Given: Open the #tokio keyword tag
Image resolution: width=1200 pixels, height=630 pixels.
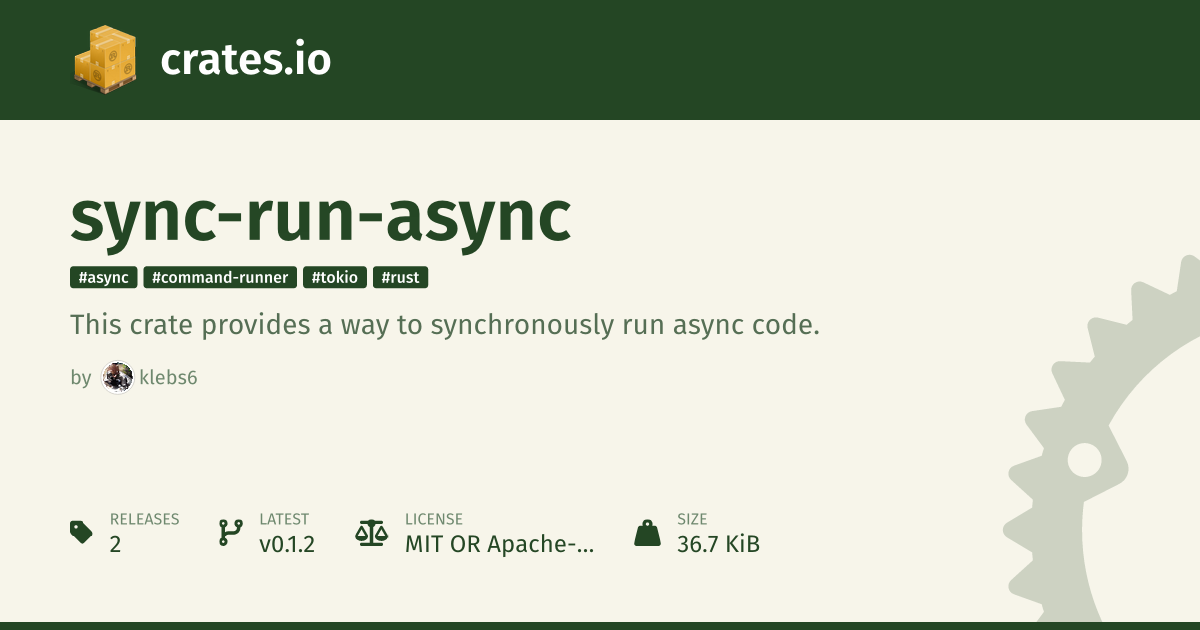Looking at the screenshot, I should tap(335, 278).
